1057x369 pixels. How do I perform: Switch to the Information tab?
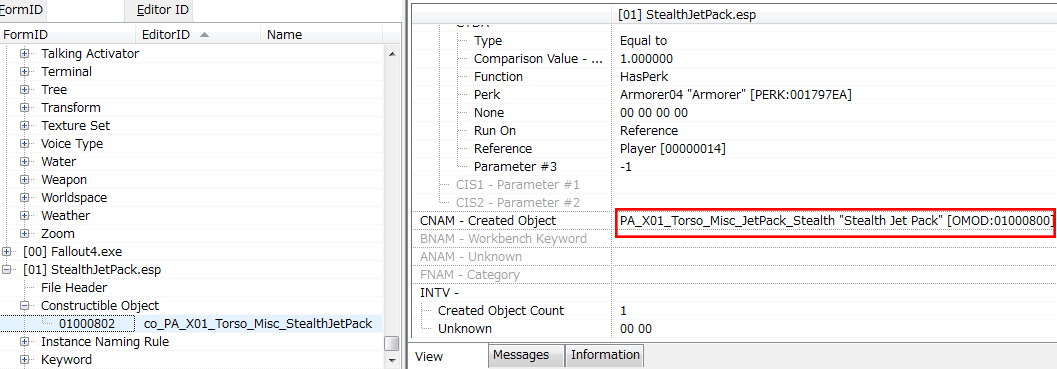[x=605, y=355]
